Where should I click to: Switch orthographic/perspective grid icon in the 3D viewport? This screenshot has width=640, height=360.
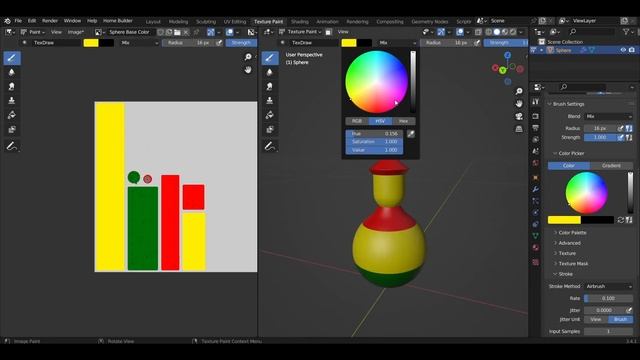click(x=519, y=129)
